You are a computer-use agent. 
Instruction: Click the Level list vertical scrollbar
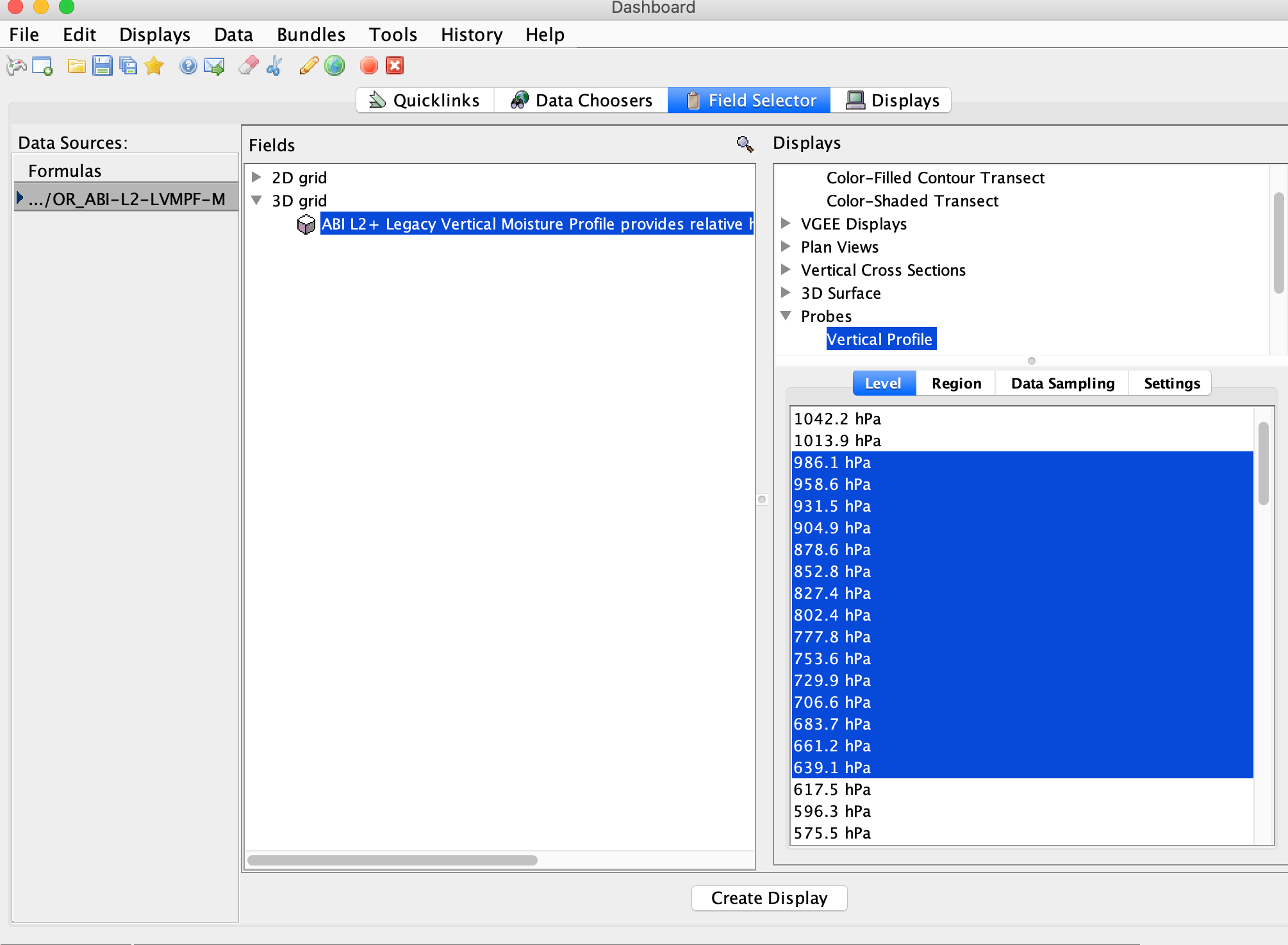[1263, 463]
